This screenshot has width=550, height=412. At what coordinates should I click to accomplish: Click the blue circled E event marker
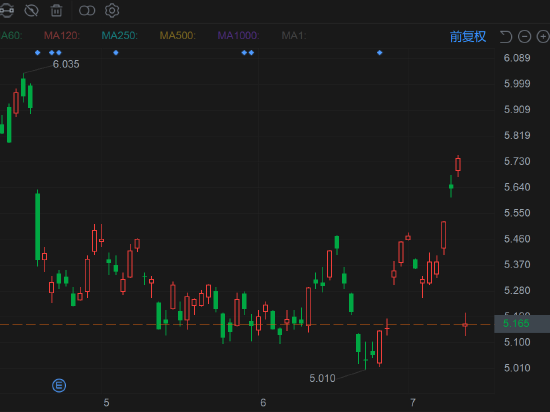[59, 385]
